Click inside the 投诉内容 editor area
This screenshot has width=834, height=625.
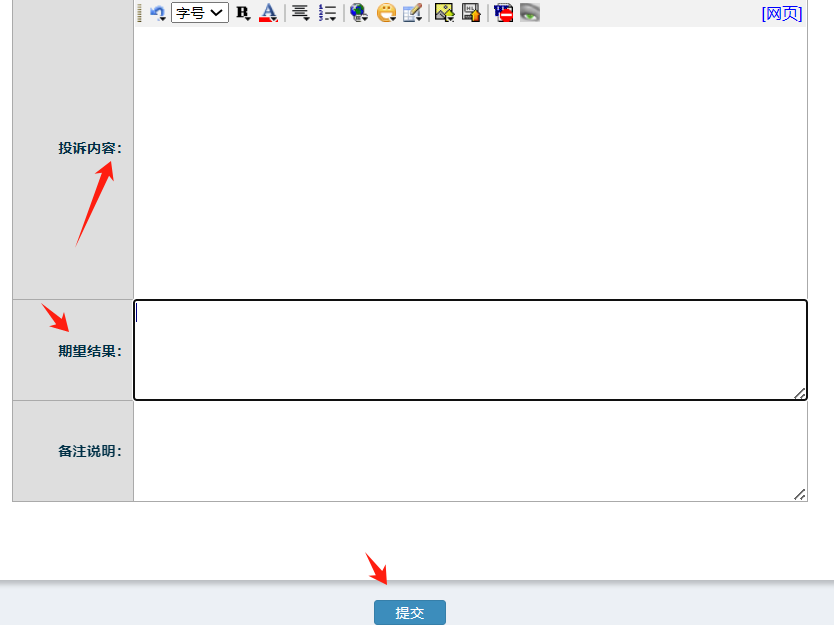pyautogui.click(x=470, y=160)
